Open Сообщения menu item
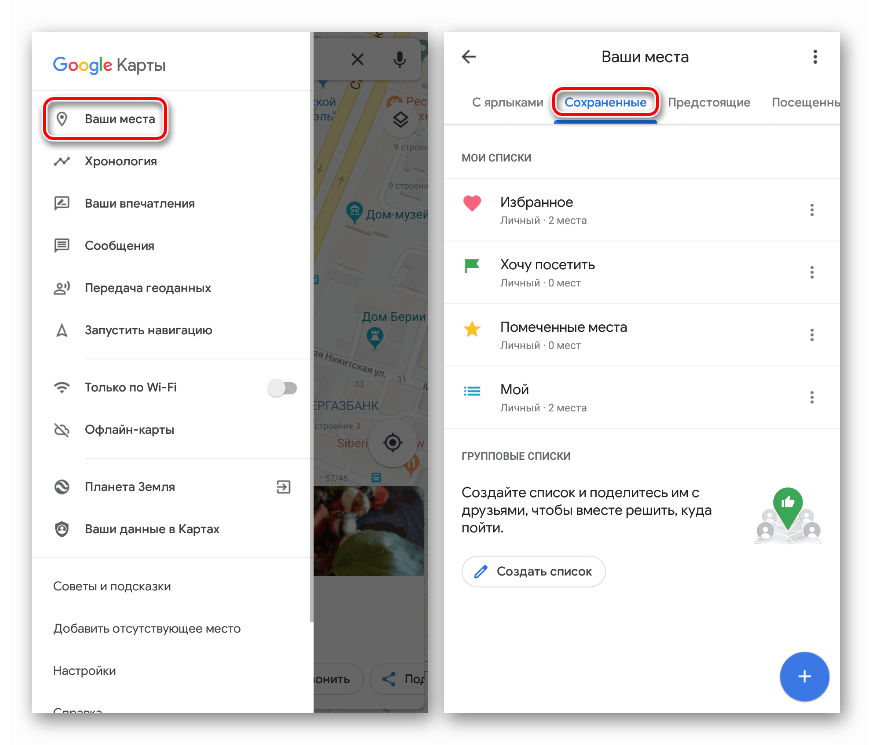879x745 pixels. click(x=171, y=246)
